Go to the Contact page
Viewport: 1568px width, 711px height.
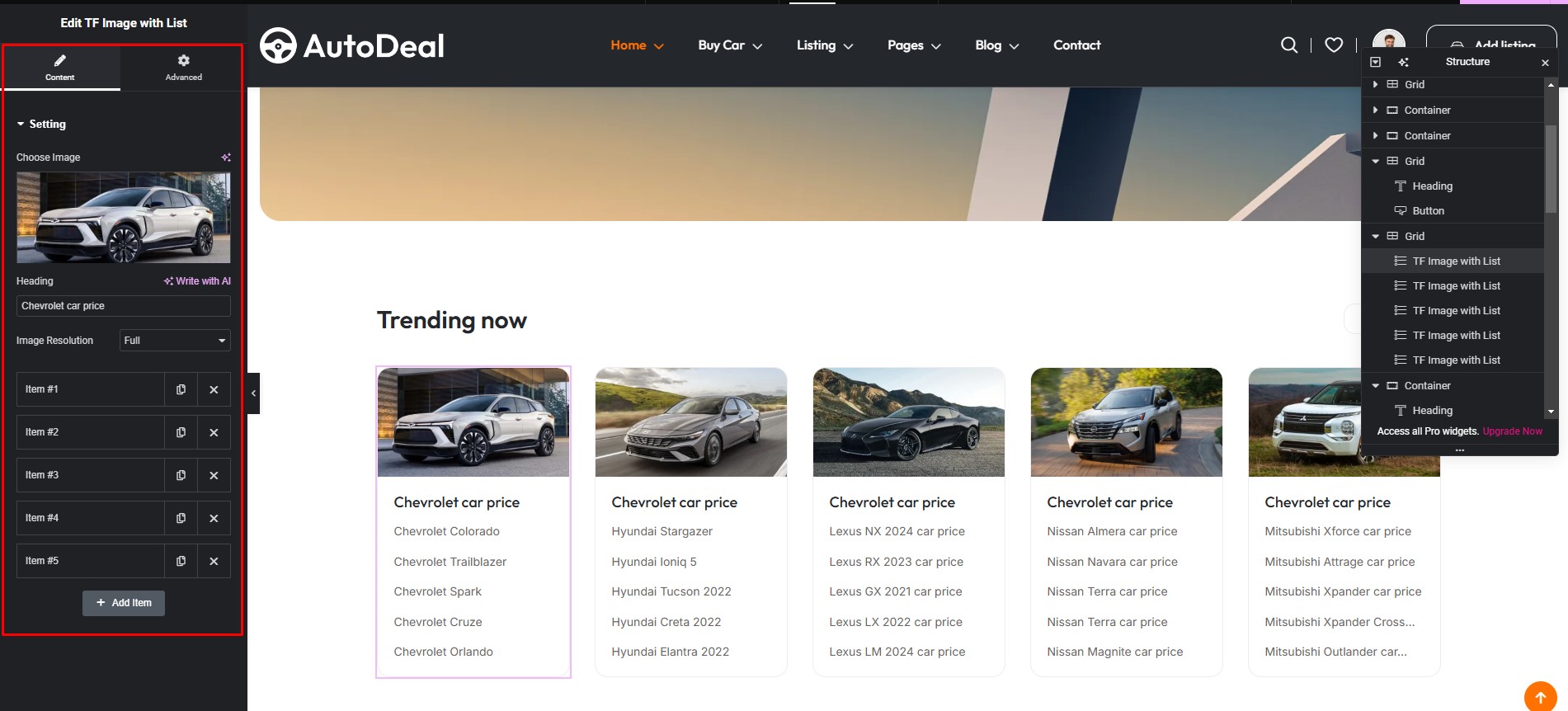1076,45
